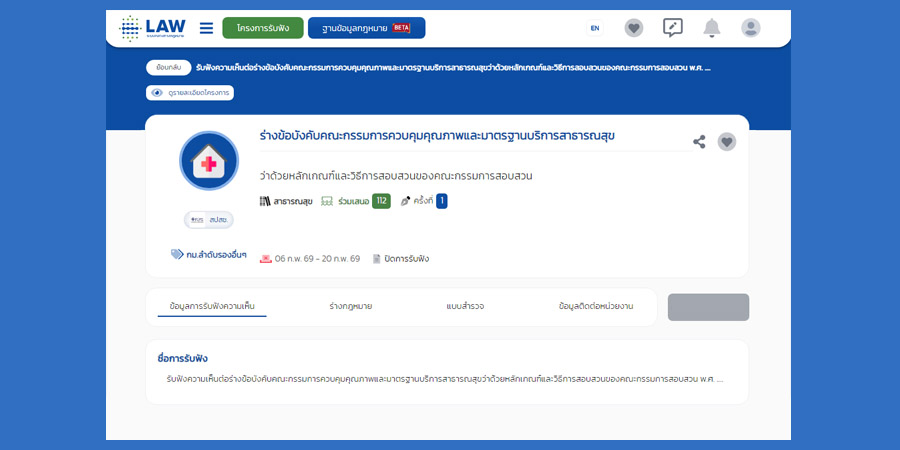
Task: Show project details via eye button
Action: point(190,93)
